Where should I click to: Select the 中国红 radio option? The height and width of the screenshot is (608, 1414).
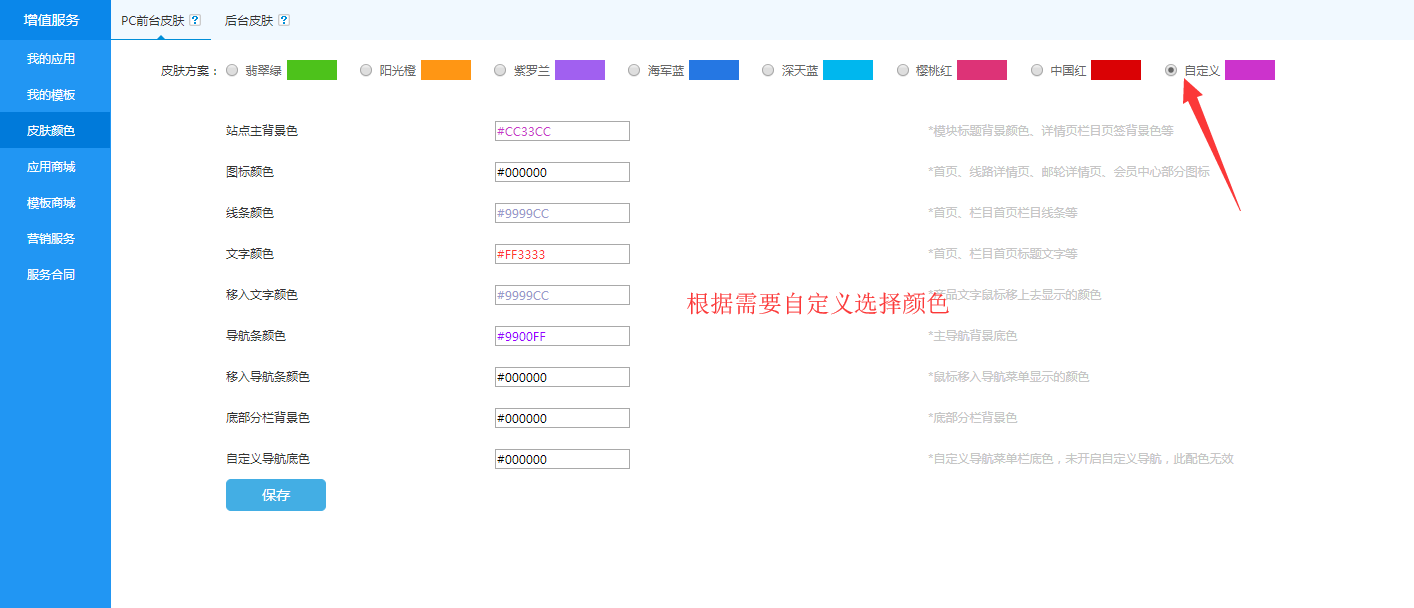click(x=1037, y=70)
